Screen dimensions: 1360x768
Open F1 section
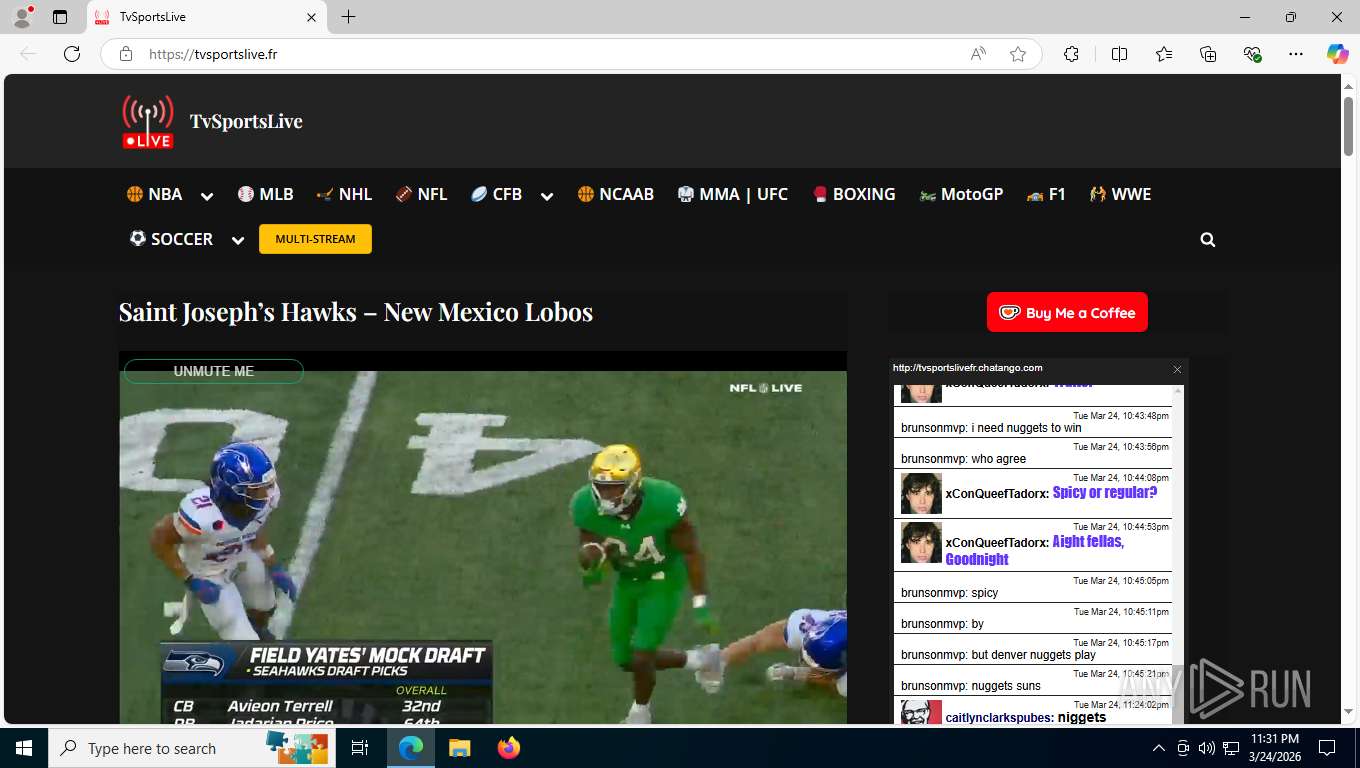click(x=1046, y=194)
